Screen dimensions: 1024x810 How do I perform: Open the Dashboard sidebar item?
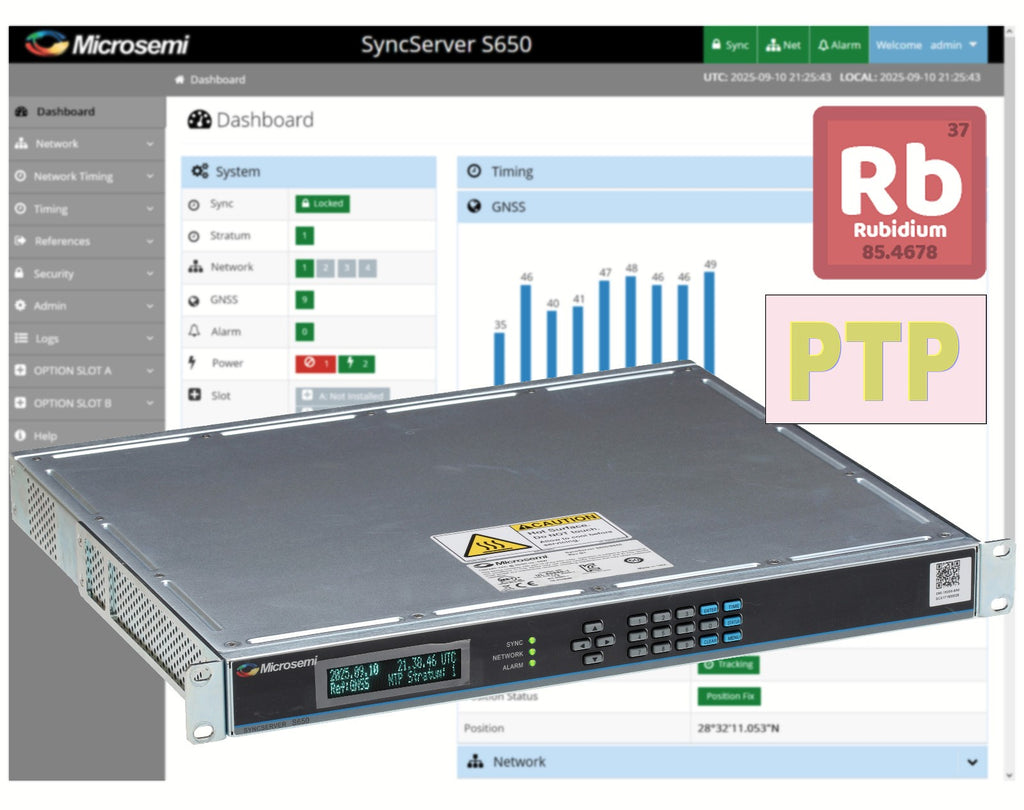86,112
